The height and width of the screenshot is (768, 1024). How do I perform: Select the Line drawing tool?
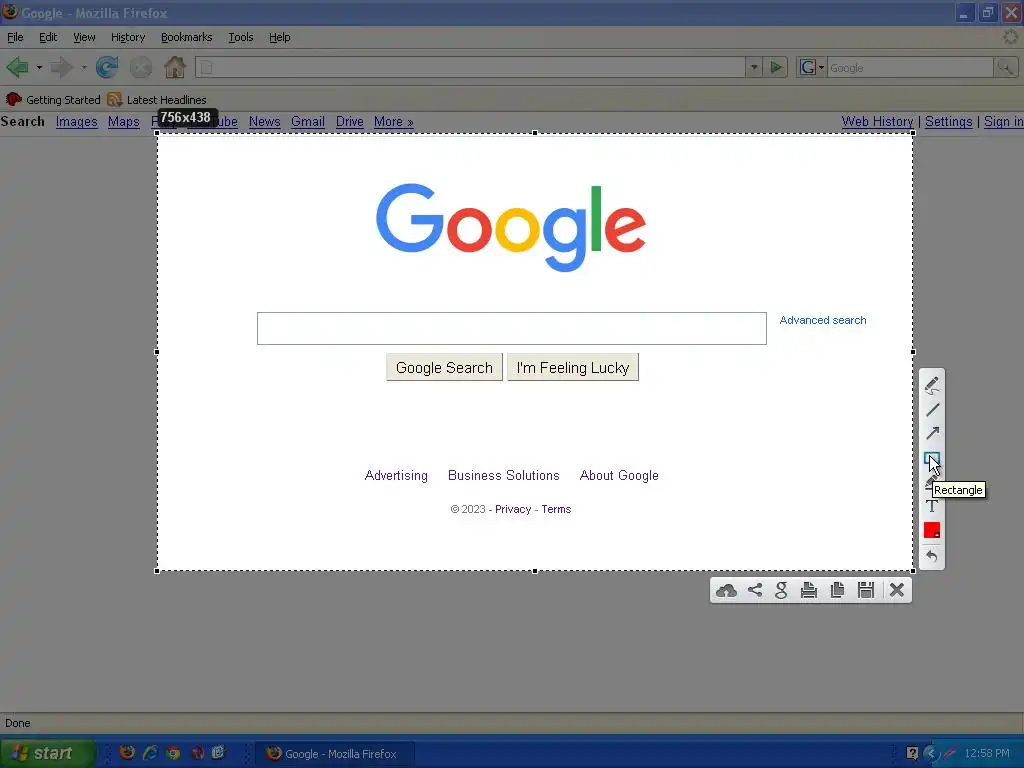click(932, 410)
